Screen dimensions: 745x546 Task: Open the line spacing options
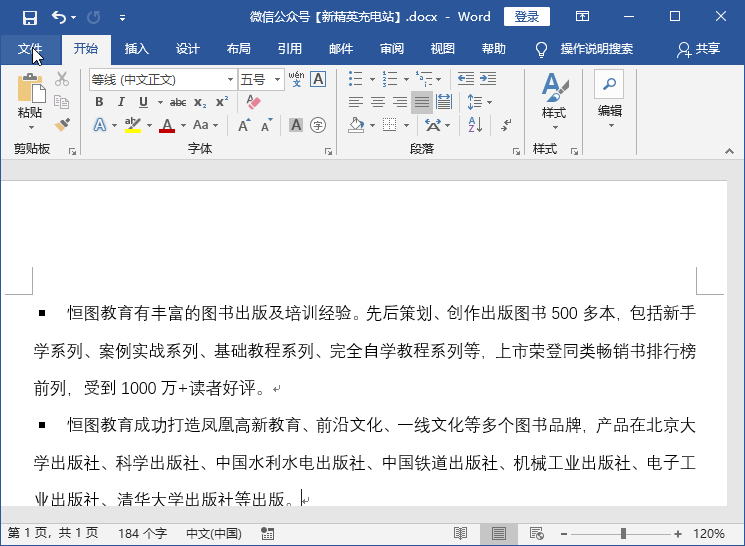tap(479, 102)
